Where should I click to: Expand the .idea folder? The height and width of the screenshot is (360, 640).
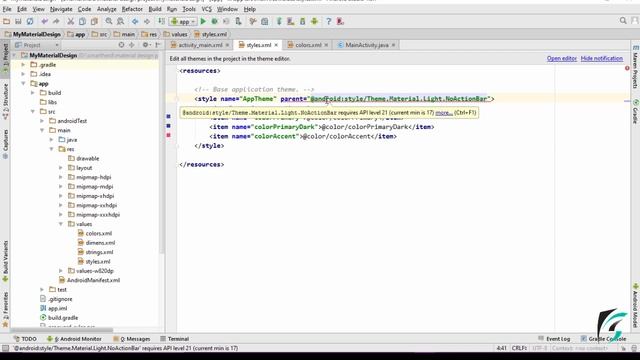pos(23,74)
